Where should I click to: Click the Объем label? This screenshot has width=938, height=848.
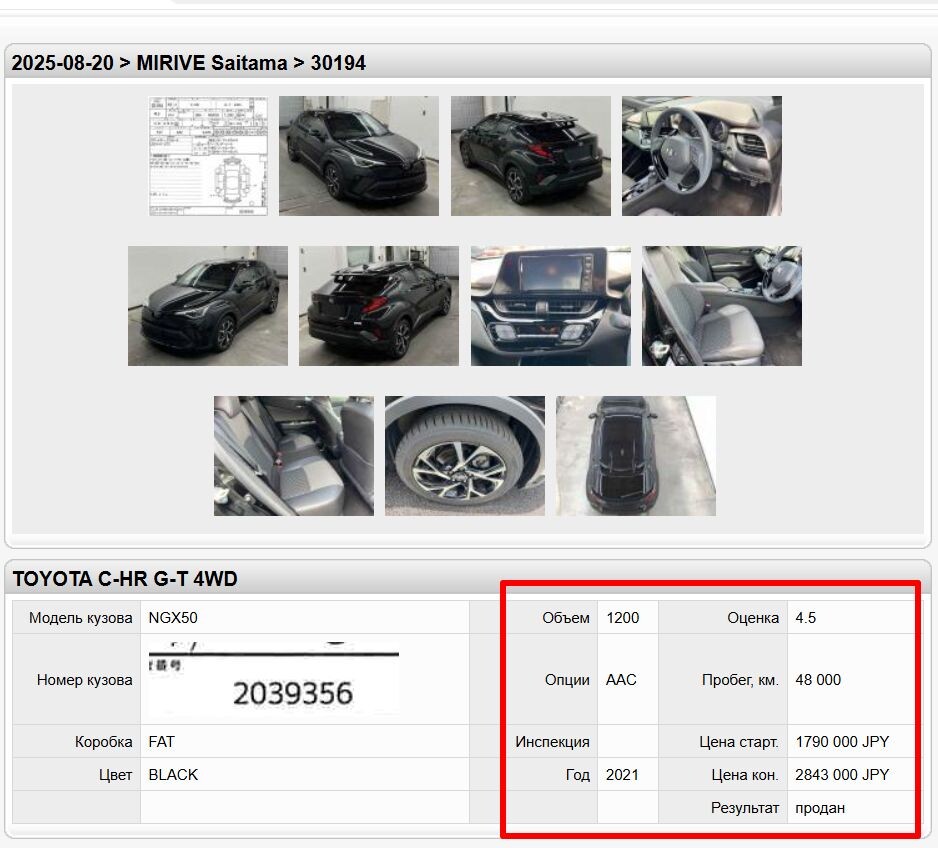tap(566, 618)
